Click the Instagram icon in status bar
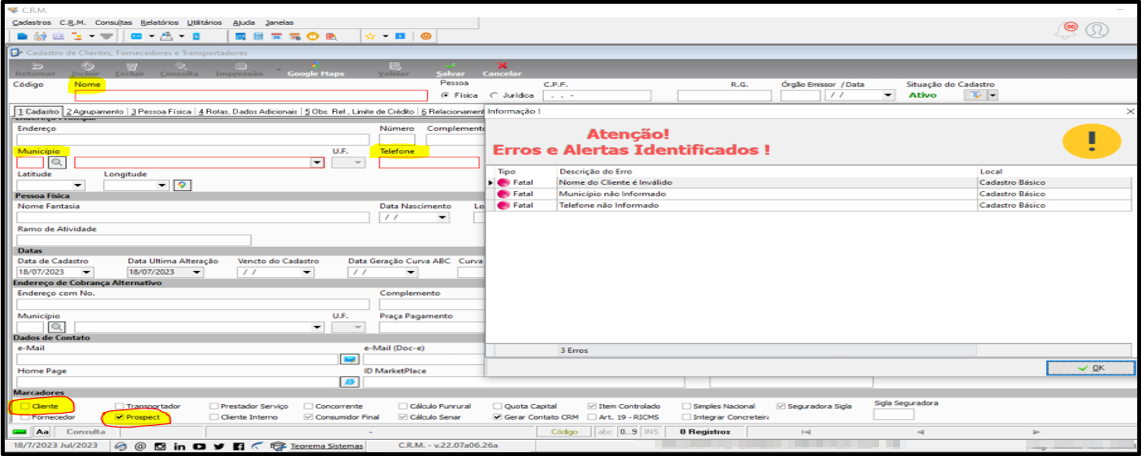Image resolution: width=1141 pixels, height=456 pixels. click(159, 446)
